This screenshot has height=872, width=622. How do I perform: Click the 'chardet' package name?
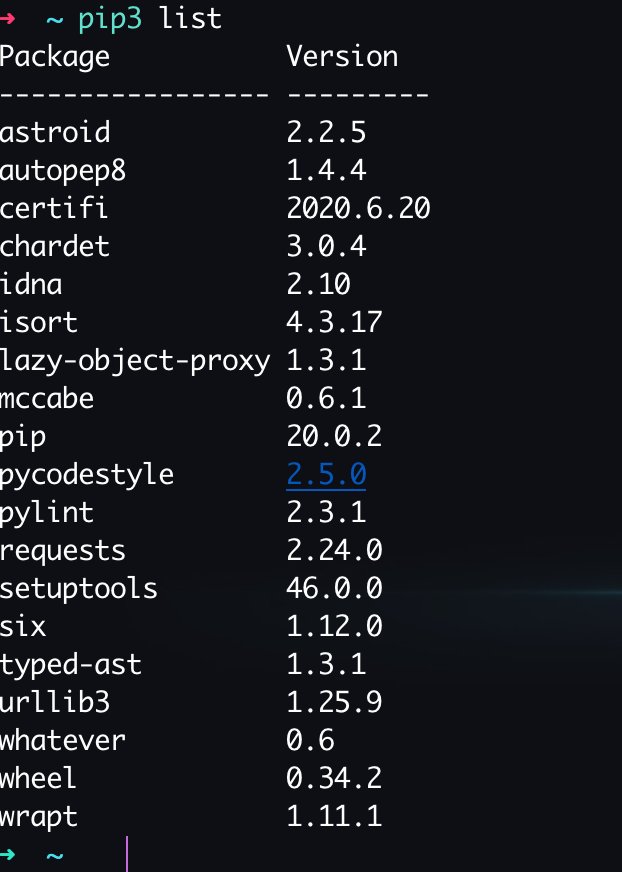[x=55, y=246]
